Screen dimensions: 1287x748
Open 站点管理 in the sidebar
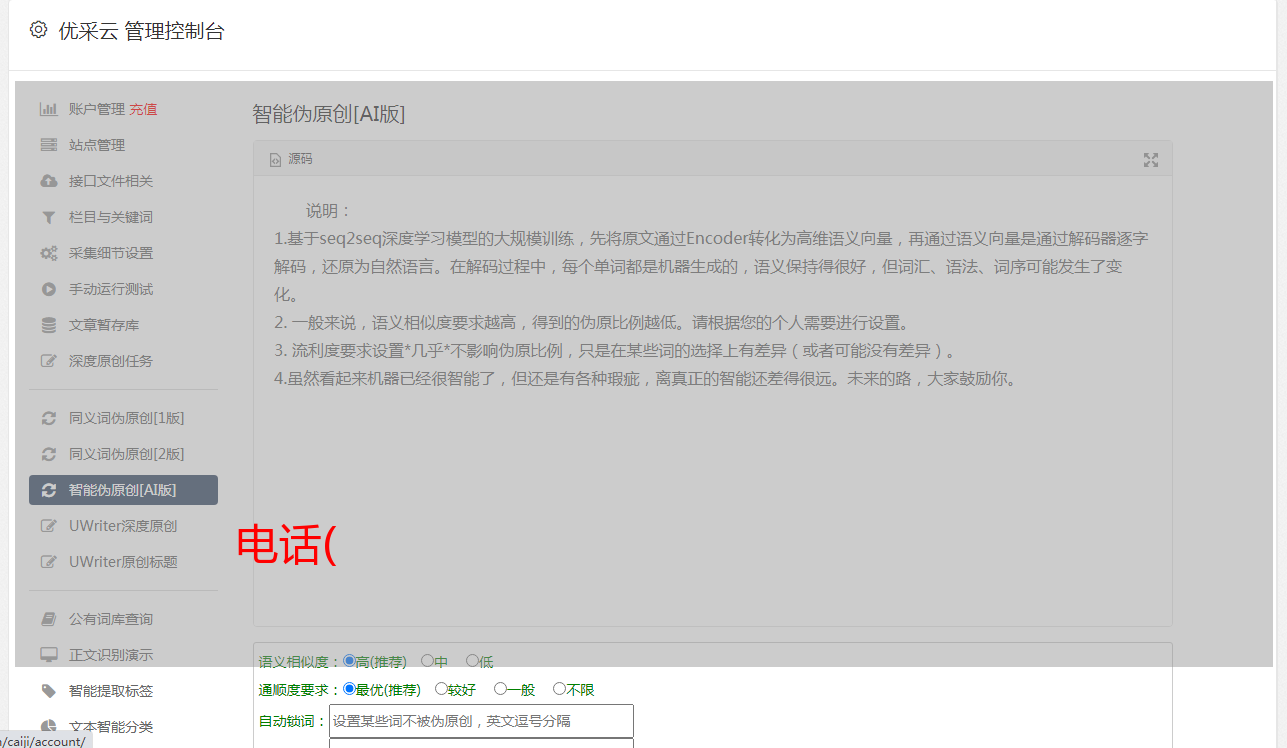[x=97, y=145]
